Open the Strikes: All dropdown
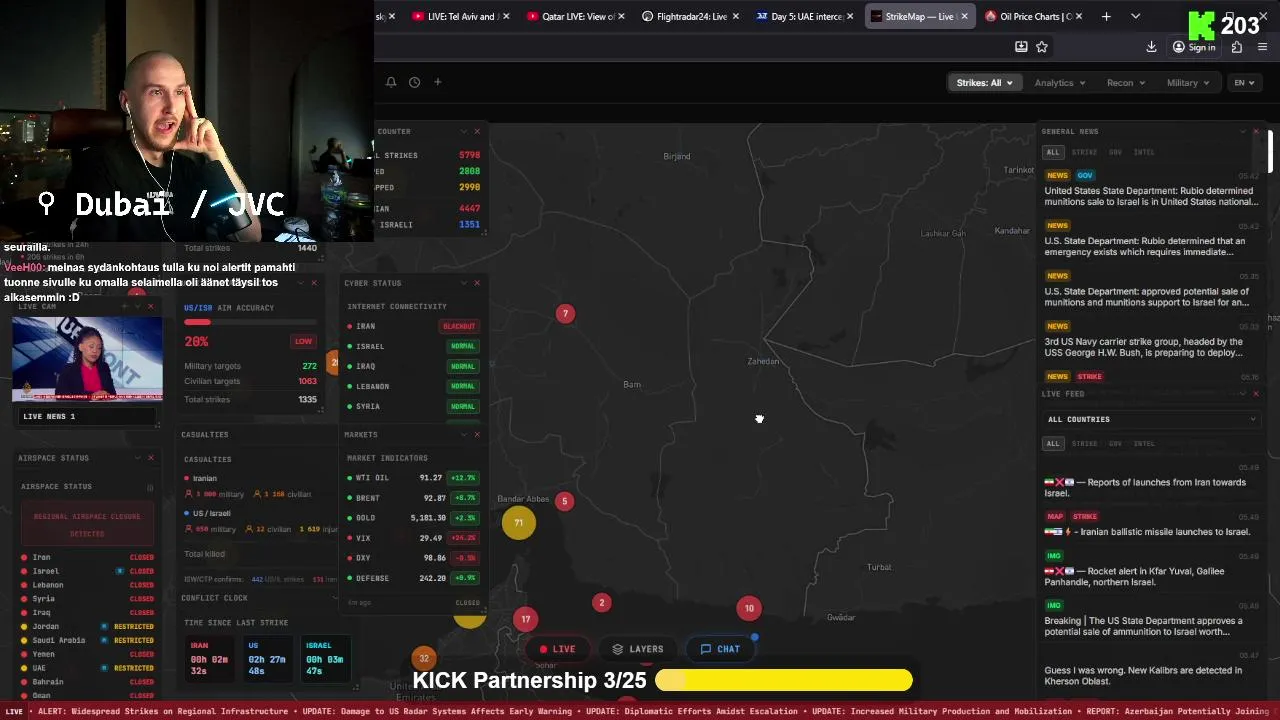 coord(984,83)
